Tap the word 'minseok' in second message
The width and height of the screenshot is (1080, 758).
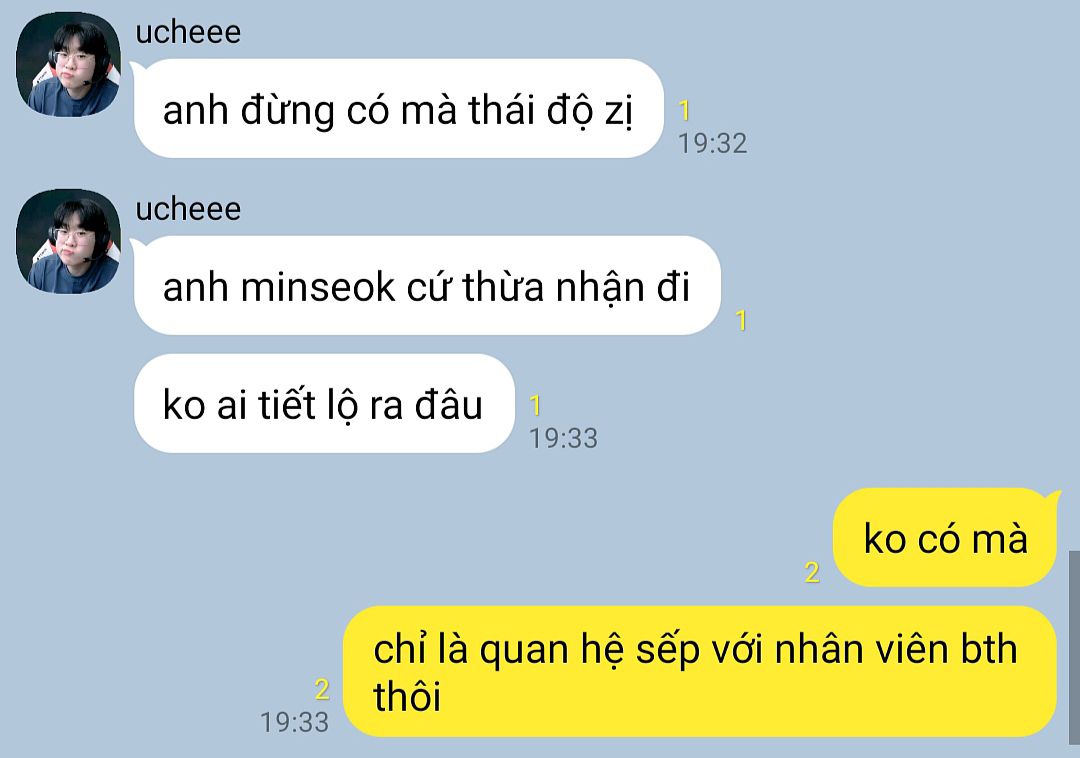point(318,287)
